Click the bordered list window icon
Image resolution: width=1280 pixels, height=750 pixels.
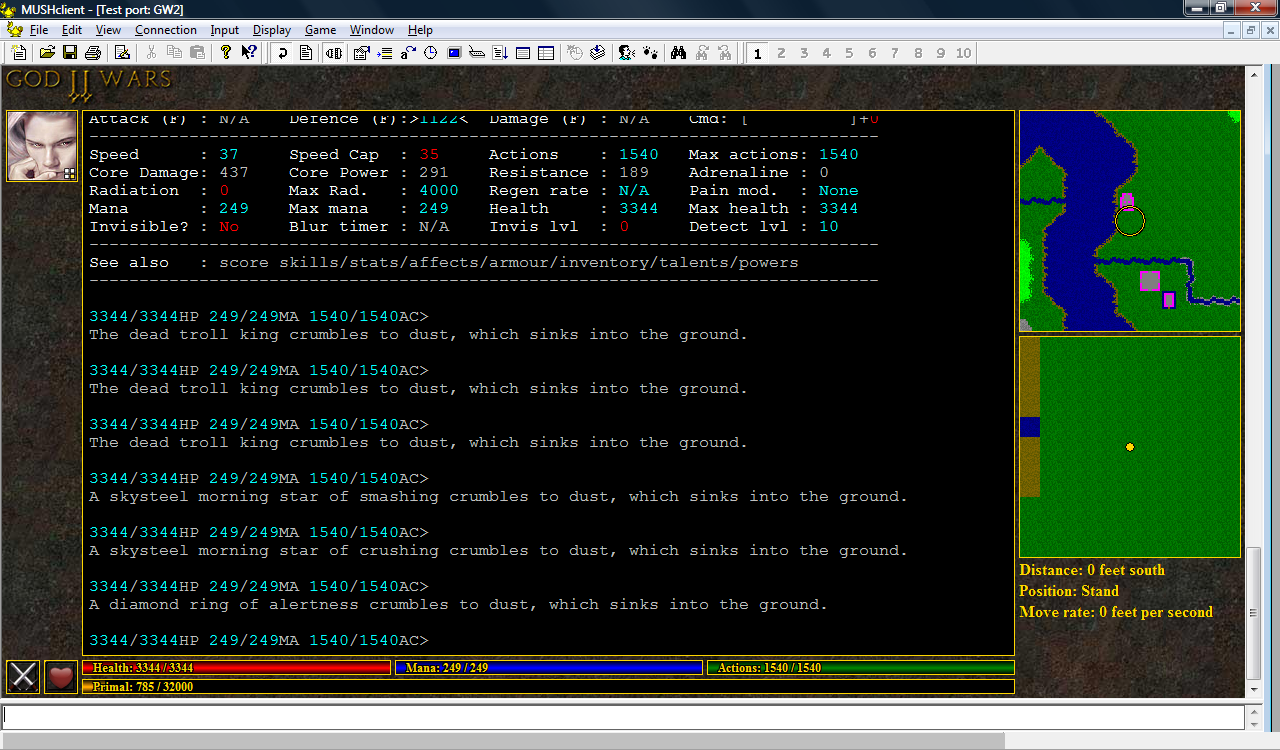click(523, 53)
